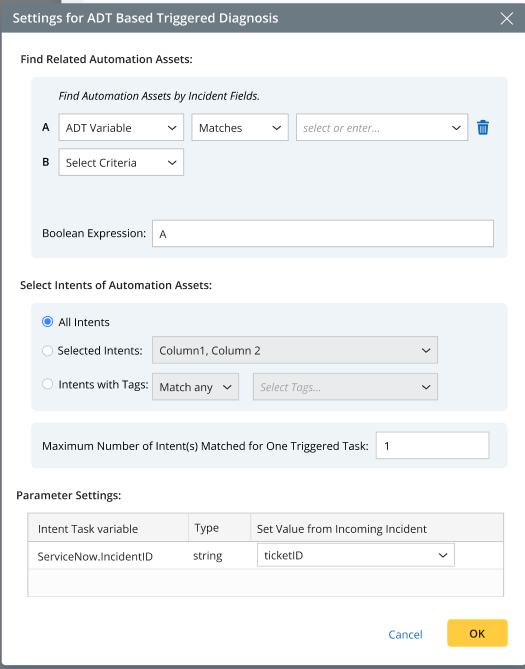Cancel the dialog changes
525x669 pixels.
pyautogui.click(x=405, y=634)
